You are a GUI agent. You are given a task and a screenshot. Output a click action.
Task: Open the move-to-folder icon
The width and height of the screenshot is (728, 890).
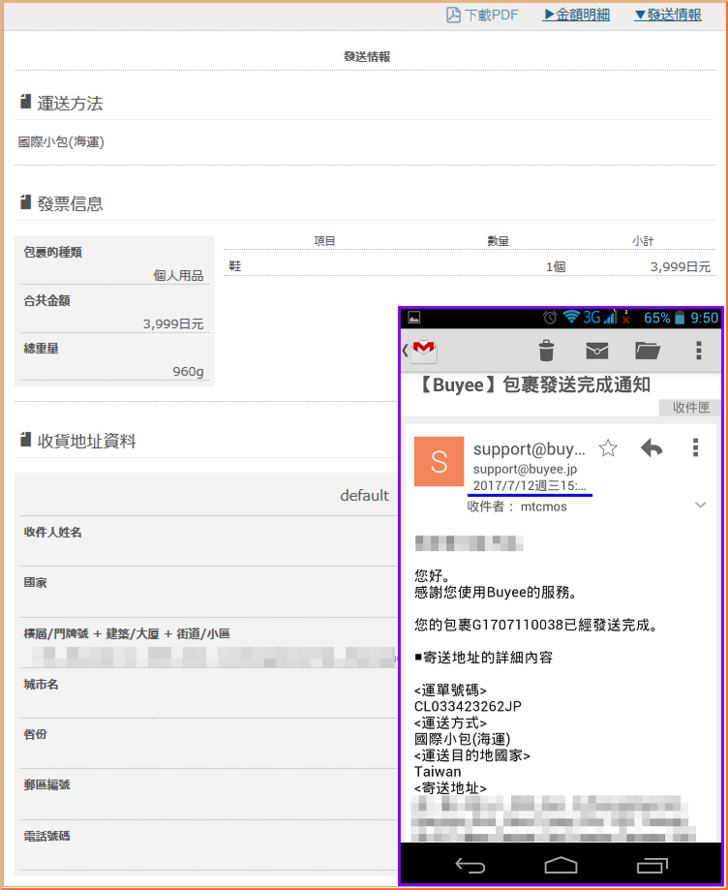click(647, 350)
